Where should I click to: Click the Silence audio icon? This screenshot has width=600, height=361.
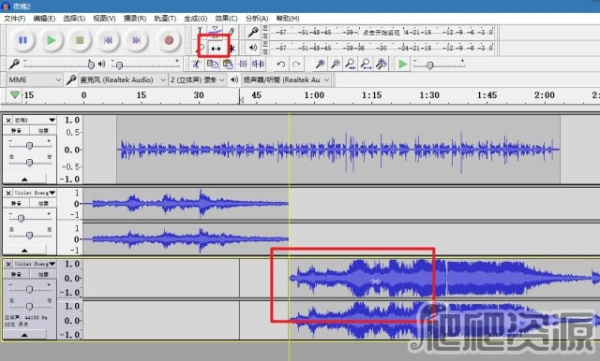tap(258, 64)
